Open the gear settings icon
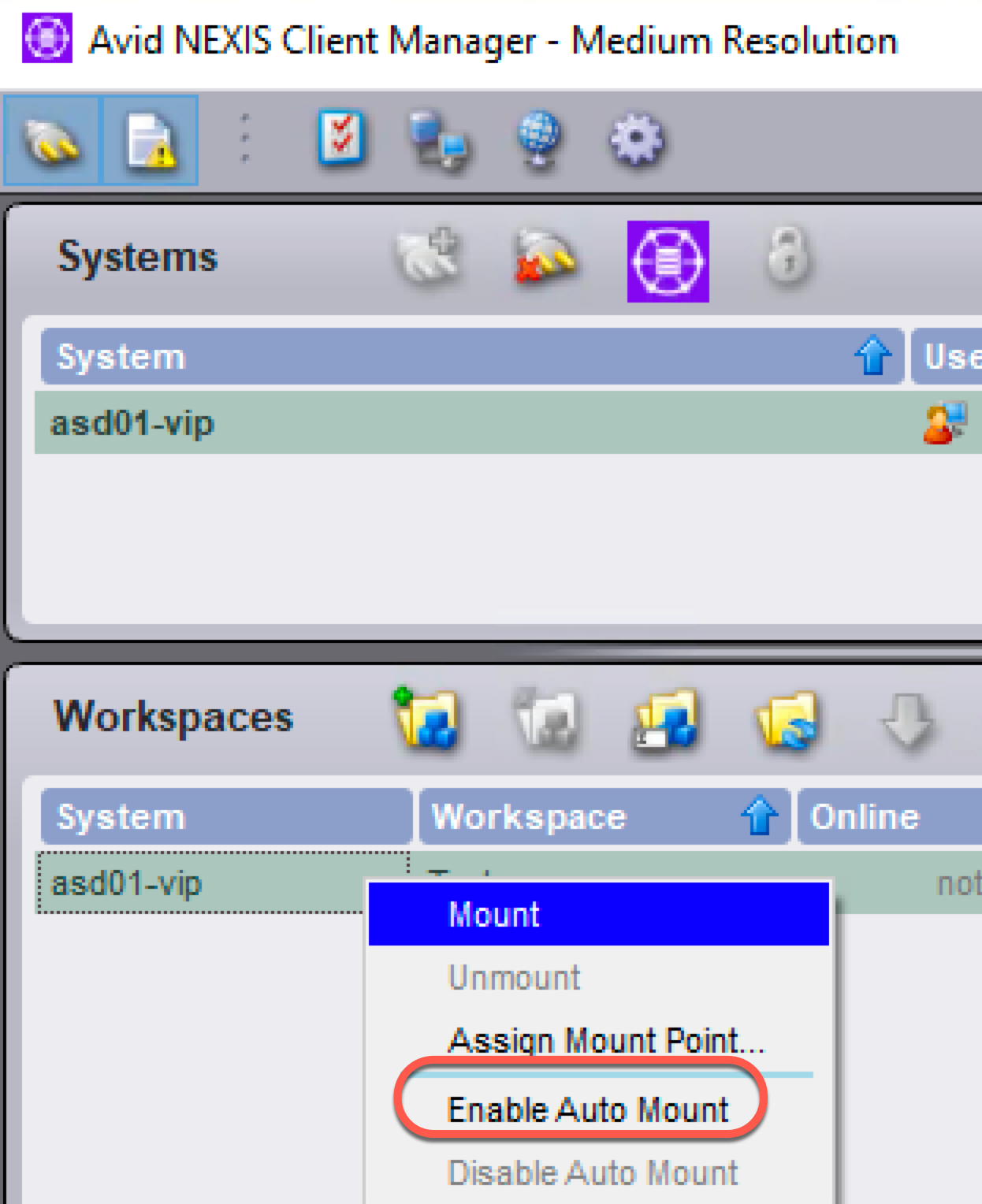This screenshot has height=1204, width=982. point(636,140)
